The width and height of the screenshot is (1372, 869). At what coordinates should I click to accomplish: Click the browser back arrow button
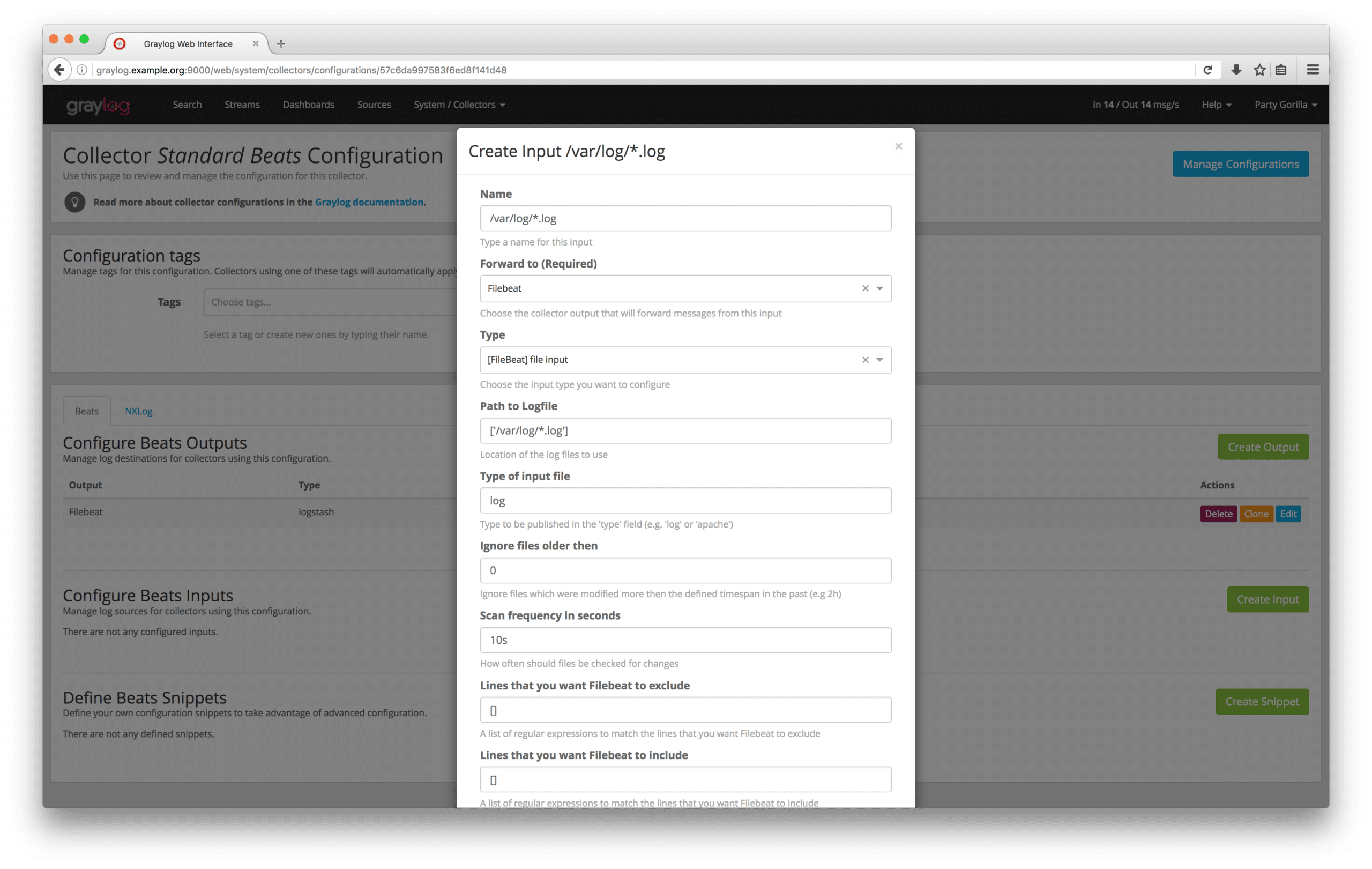59,70
